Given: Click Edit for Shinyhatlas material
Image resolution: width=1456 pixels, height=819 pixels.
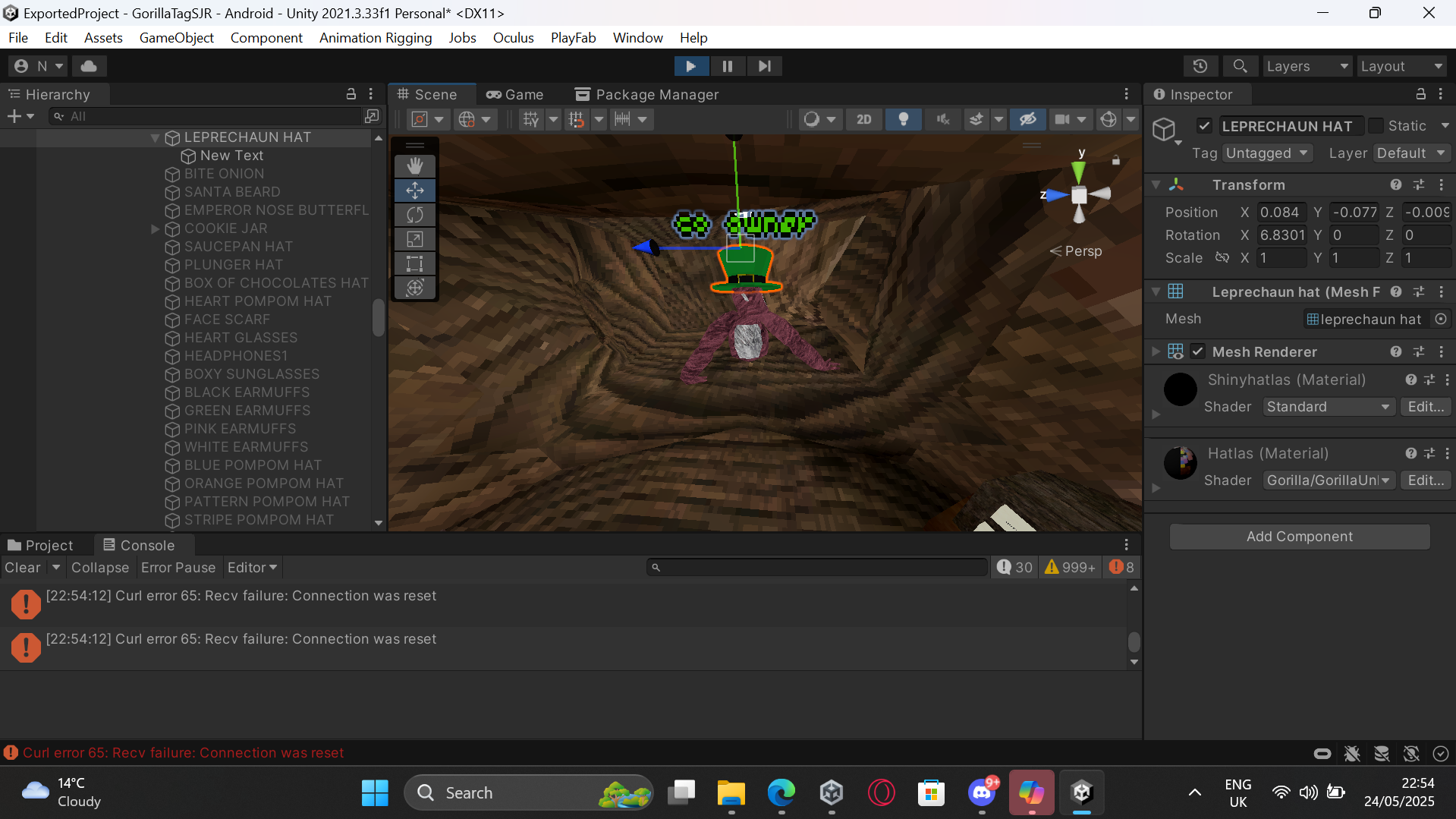Looking at the screenshot, I should point(1425,407).
